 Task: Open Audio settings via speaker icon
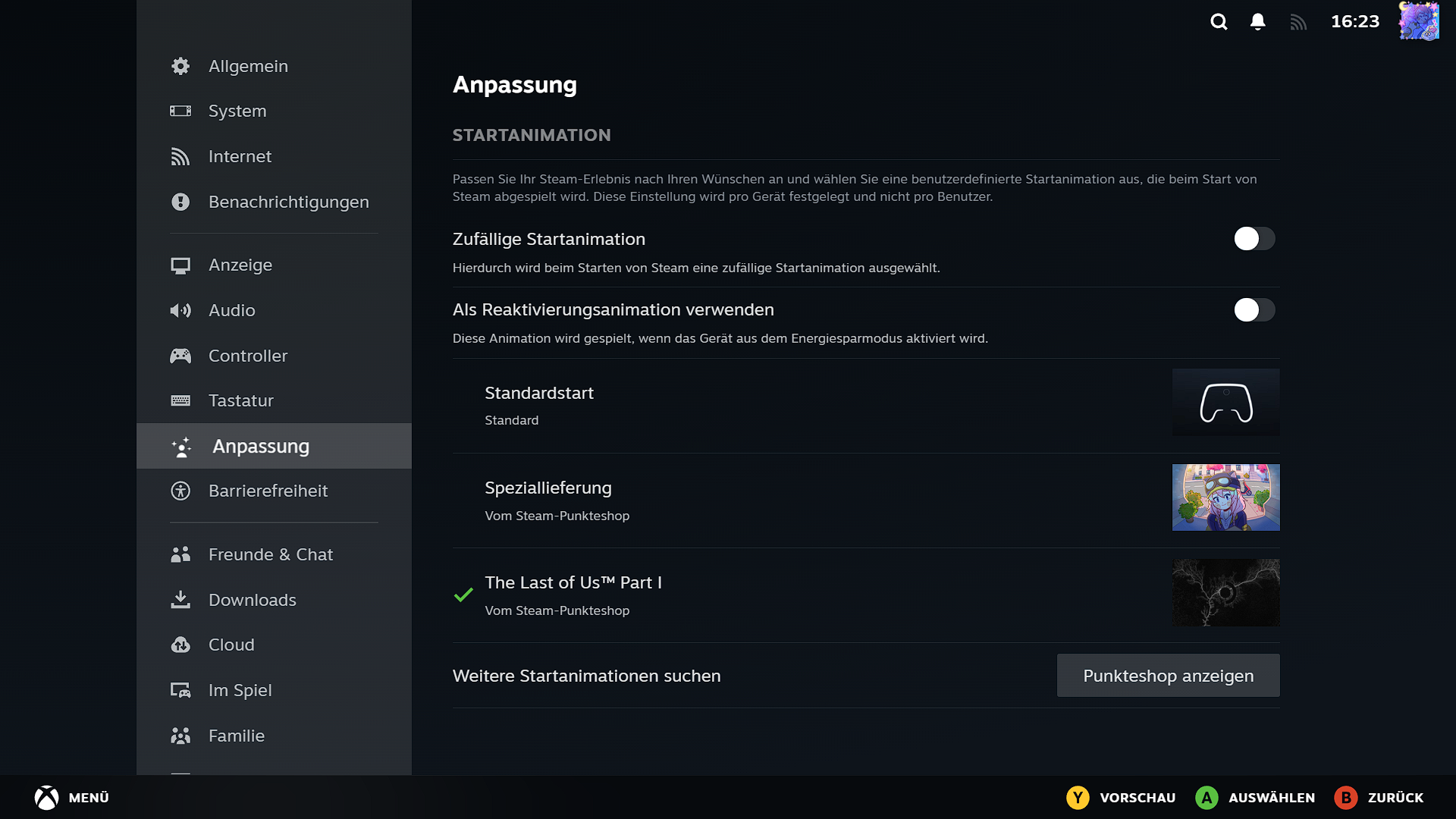(x=180, y=310)
